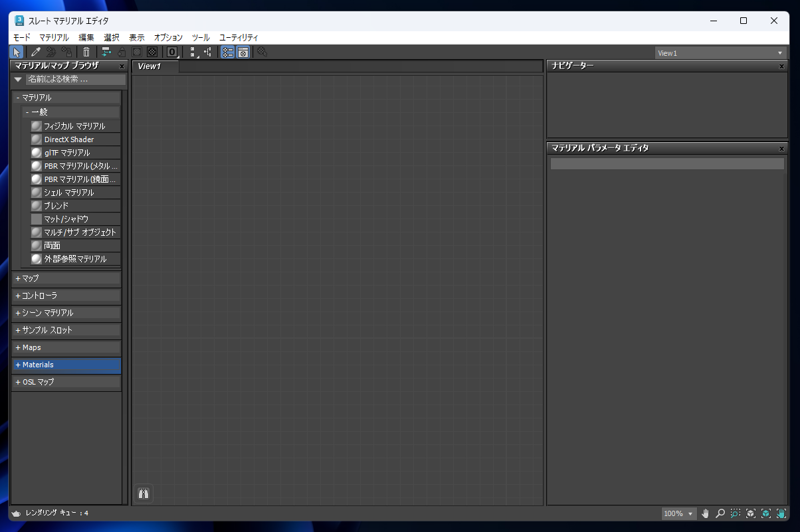
Task: Click the Move Children toolbar icon
Action: click(x=106, y=52)
